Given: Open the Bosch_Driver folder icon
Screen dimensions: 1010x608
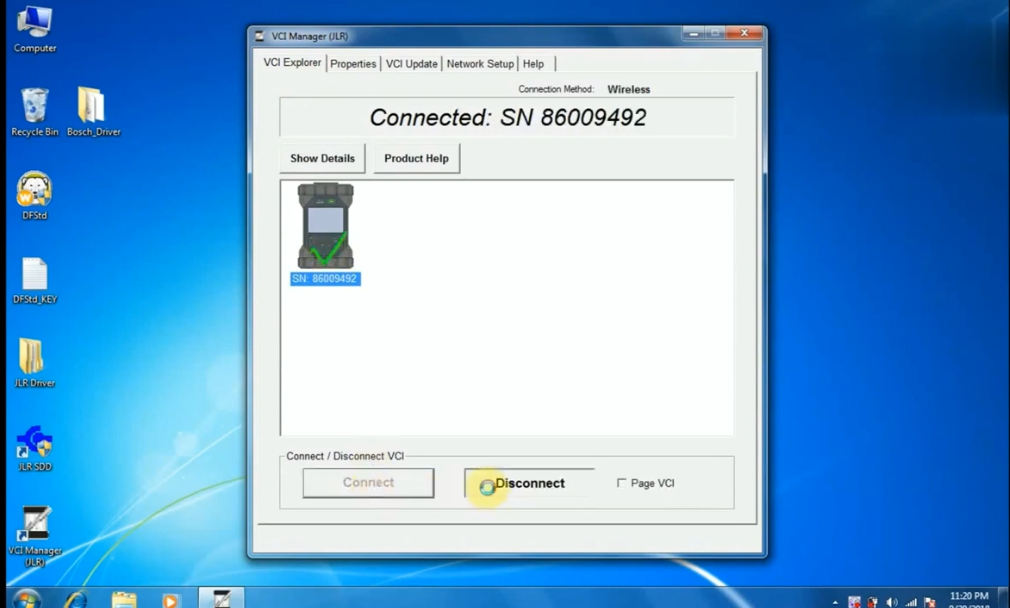Looking at the screenshot, I should click(93, 112).
